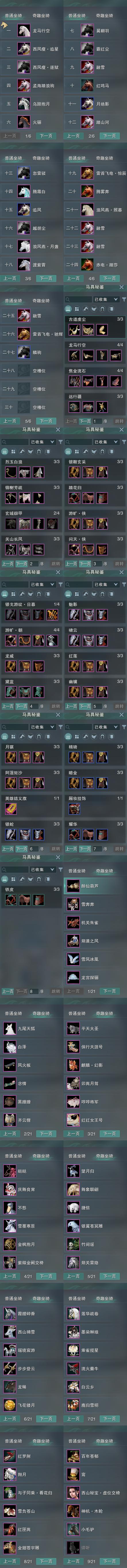Viewport: 127px width, 1568px height.
Task: Select the 翼麒羽 mount in slot 七
Action: (96, 30)
